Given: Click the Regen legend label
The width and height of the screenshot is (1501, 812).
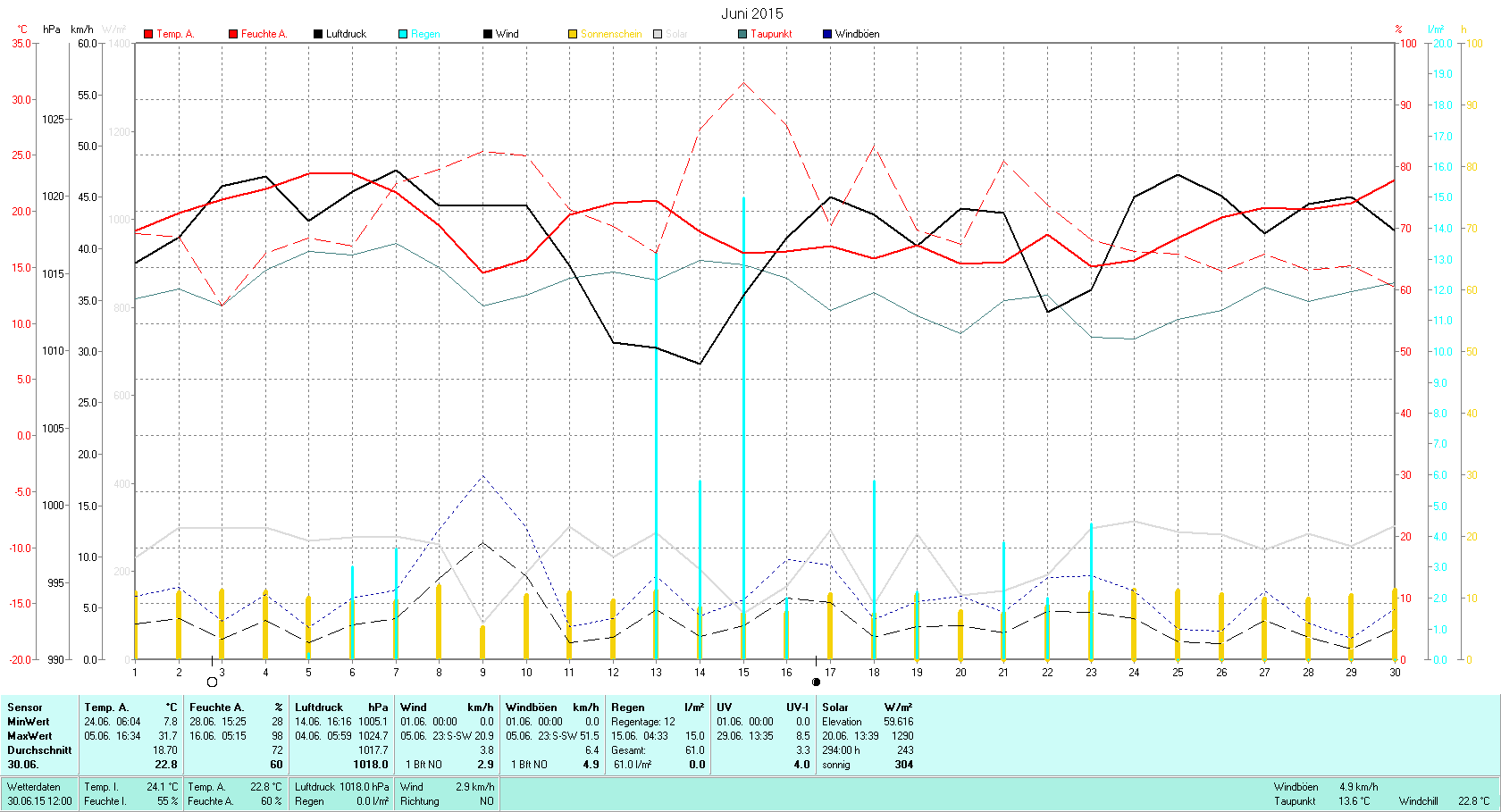Looking at the screenshot, I should [x=425, y=34].
